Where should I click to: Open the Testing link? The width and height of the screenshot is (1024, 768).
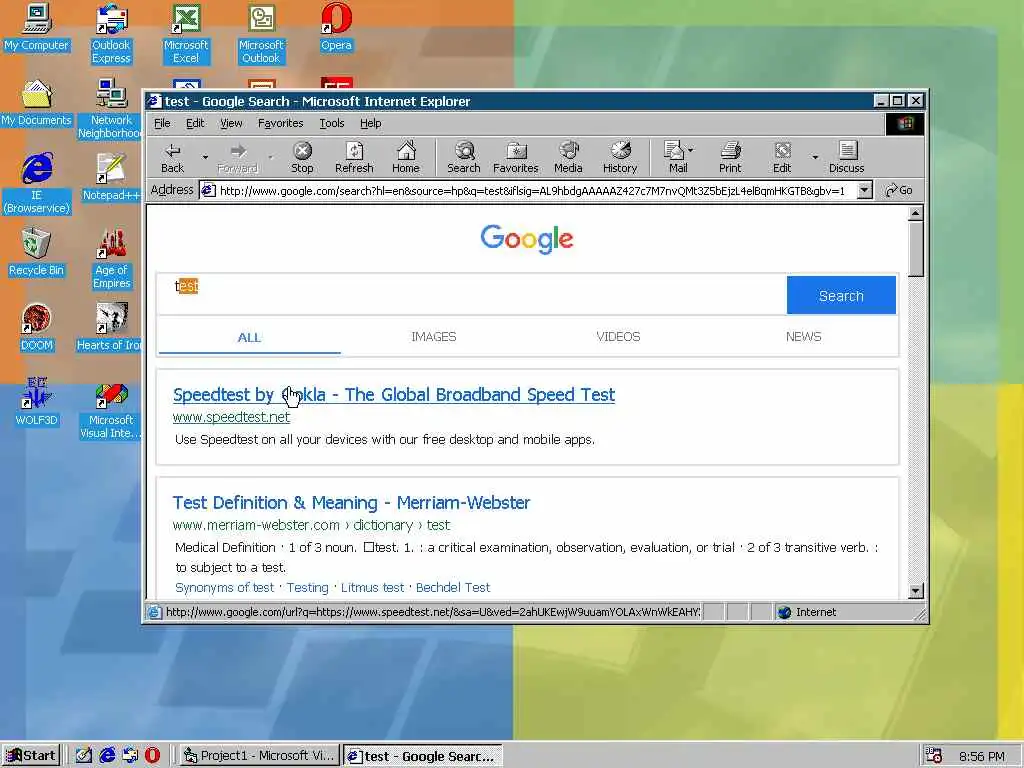point(308,588)
